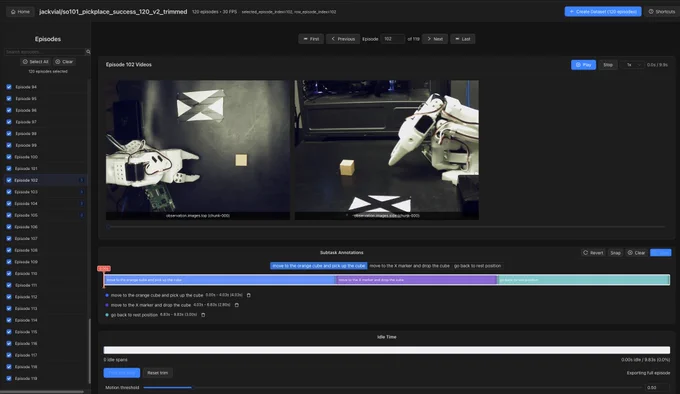
Task: Click the blue pick-up segment on timeline
Action: 220,280
